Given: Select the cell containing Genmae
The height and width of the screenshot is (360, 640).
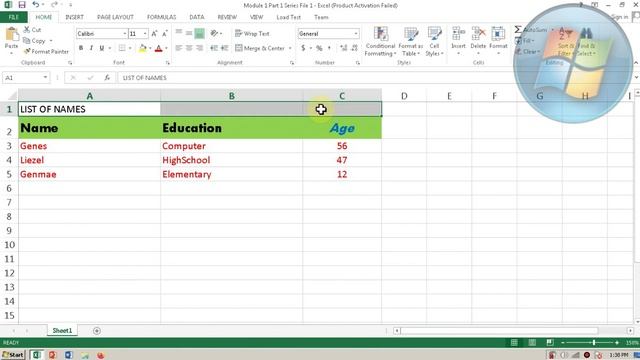Looking at the screenshot, I should click(x=89, y=174).
